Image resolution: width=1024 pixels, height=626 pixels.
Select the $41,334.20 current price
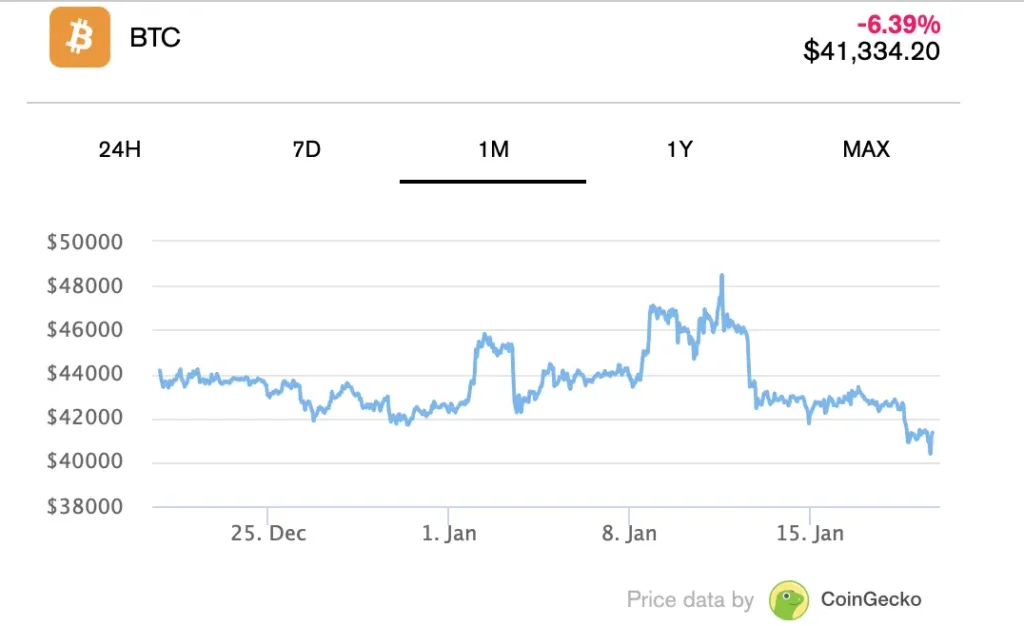click(872, 50)
